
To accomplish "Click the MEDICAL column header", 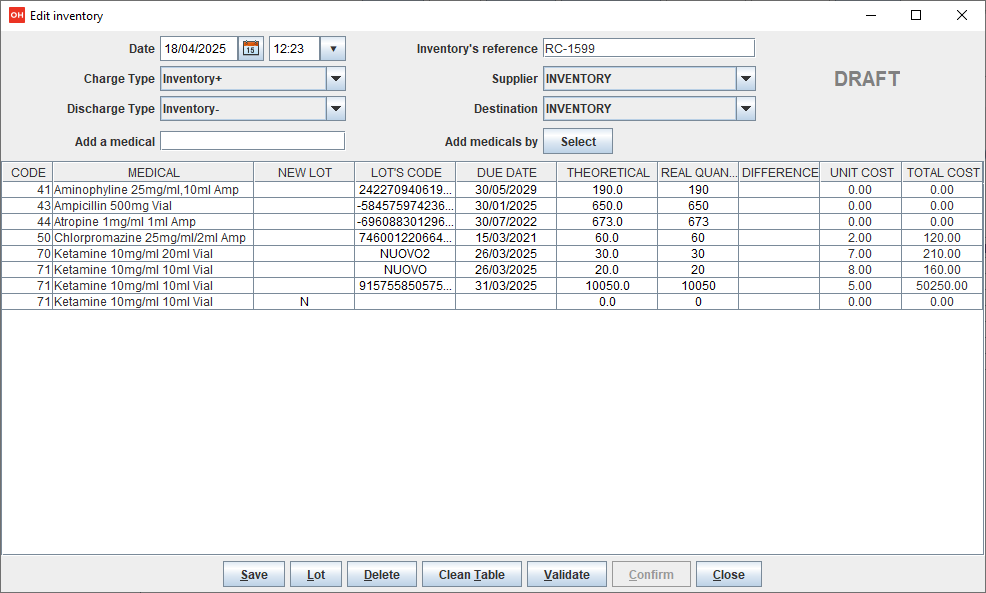I will pos(153,173).
